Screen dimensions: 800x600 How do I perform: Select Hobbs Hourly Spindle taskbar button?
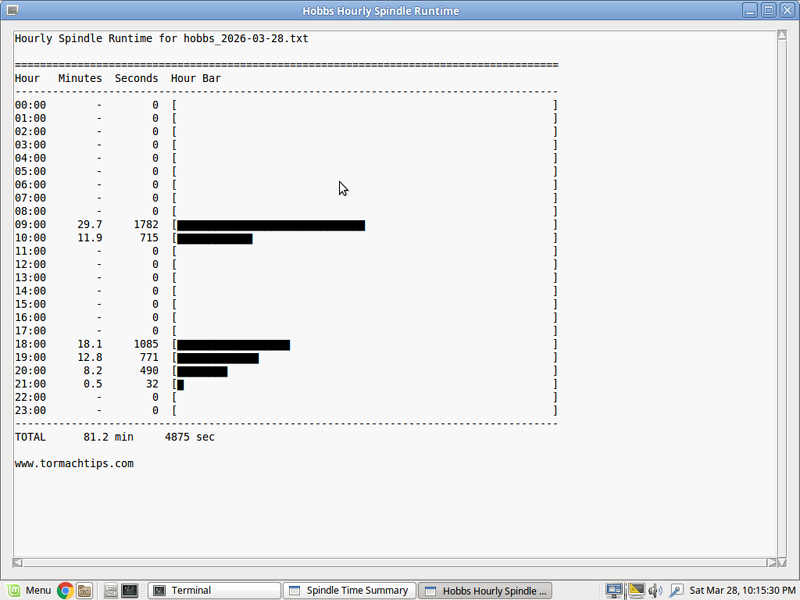pyautogui.click(x=484, y=590)
